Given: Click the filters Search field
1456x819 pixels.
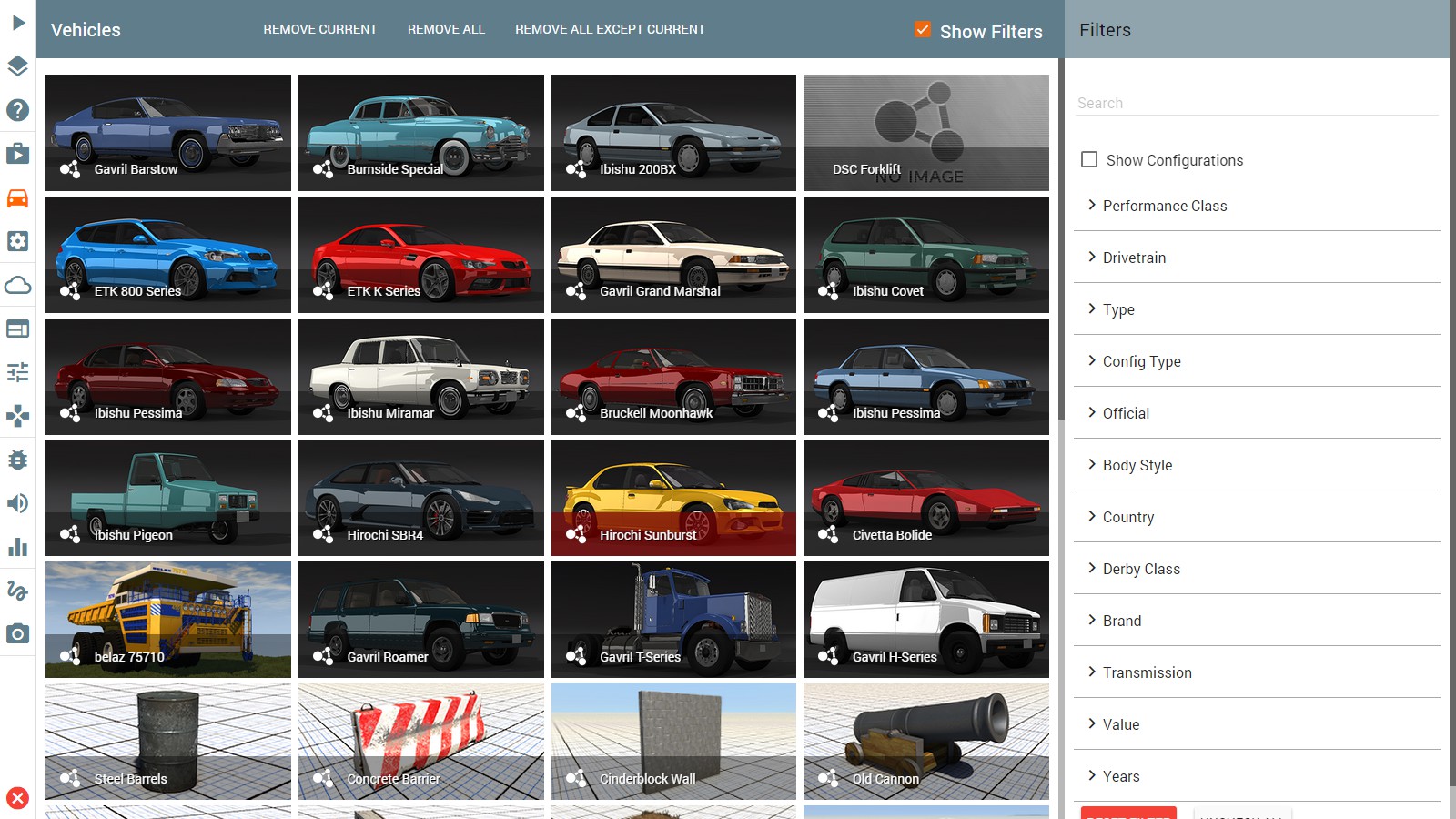Looking at the screenshot, I should (x=1257, y=103).
